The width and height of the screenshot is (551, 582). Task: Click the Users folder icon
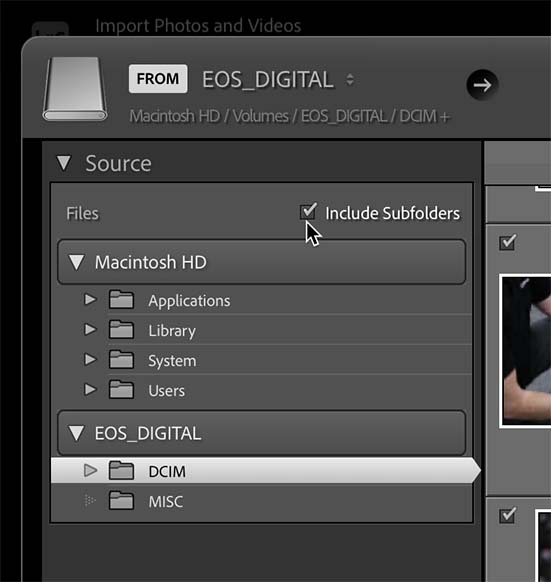click(x=121, y=390)
